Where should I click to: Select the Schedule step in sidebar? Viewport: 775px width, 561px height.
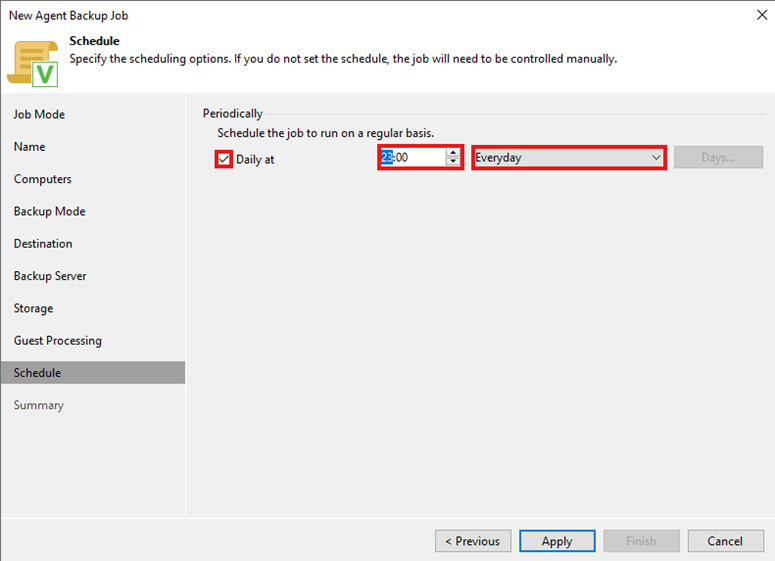tap(38, 373)
